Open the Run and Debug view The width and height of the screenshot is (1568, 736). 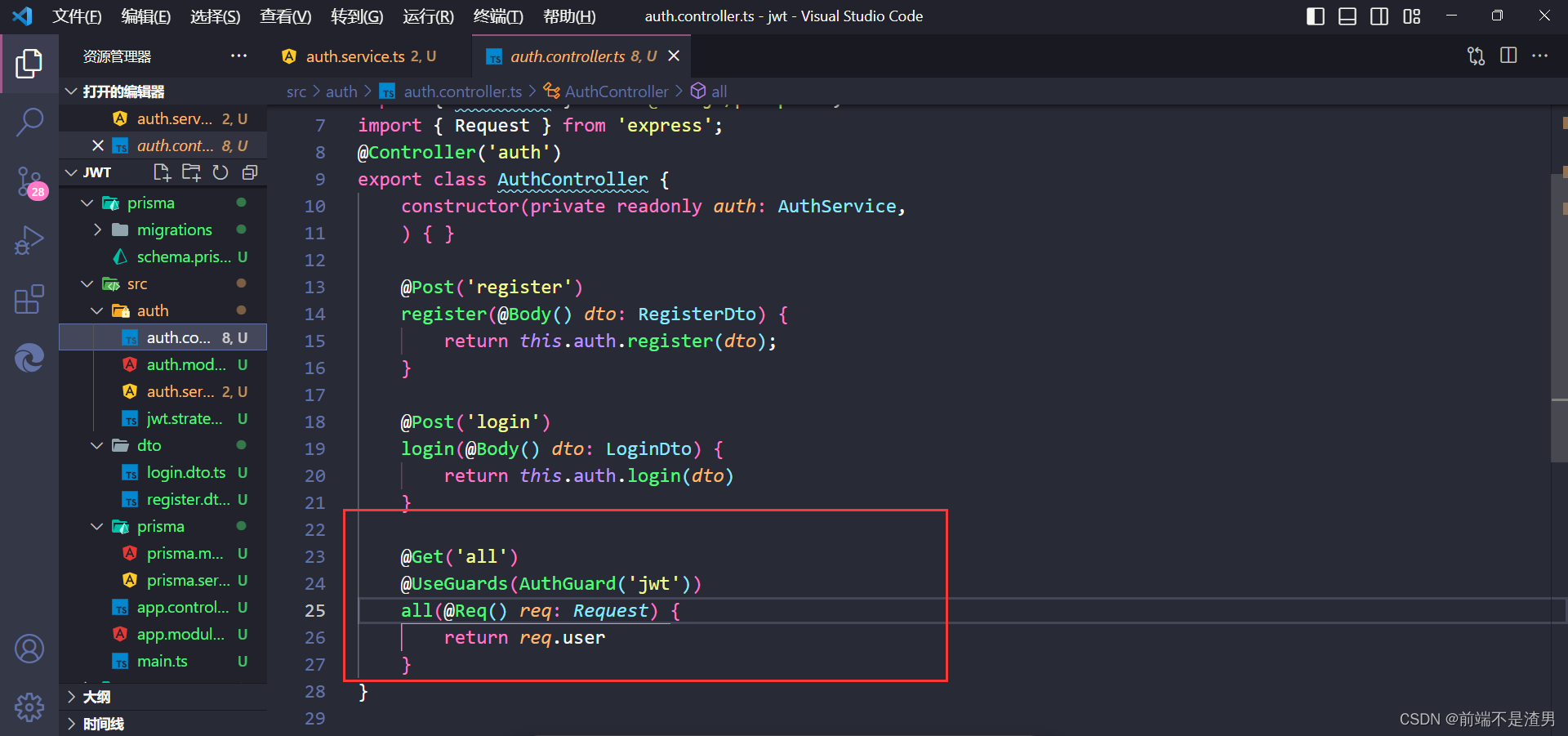[x=30, y=240]
